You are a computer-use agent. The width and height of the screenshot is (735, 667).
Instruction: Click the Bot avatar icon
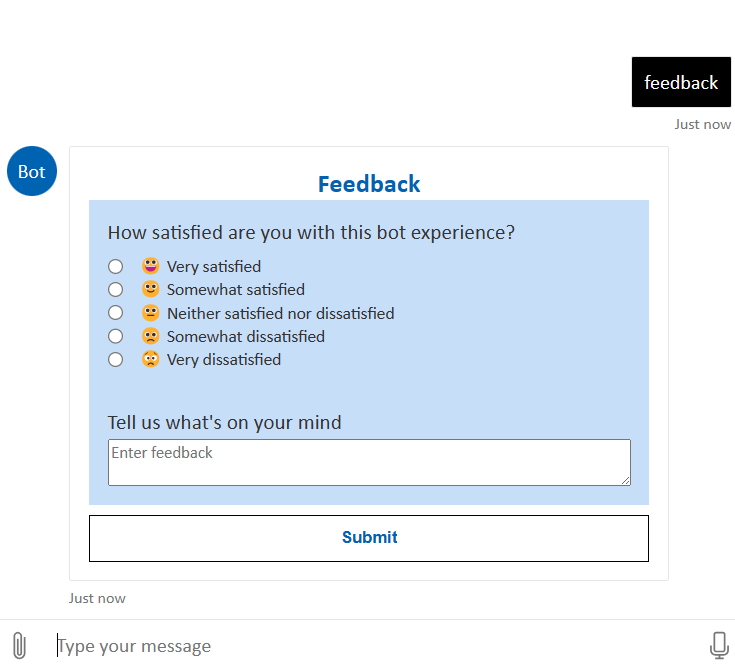pyautogui.click(x=32, y=171)
